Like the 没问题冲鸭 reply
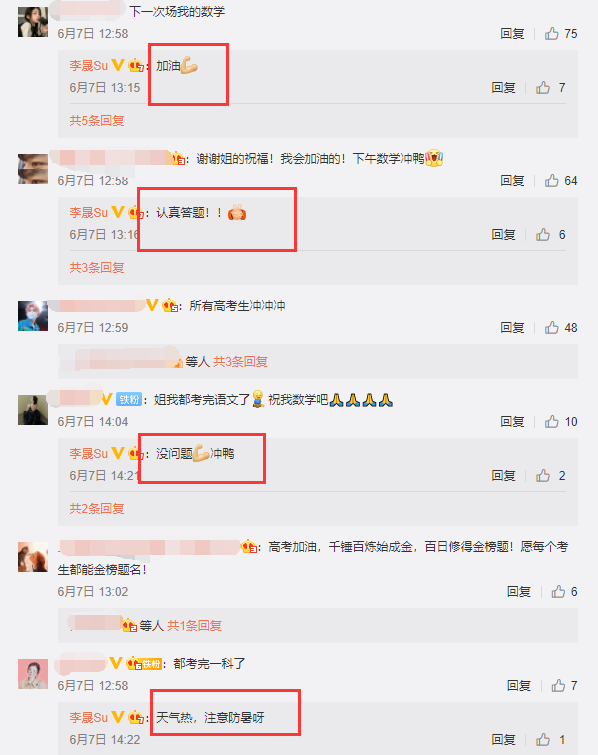The height and width of the screenshot is (755, 598). (543, 475)
